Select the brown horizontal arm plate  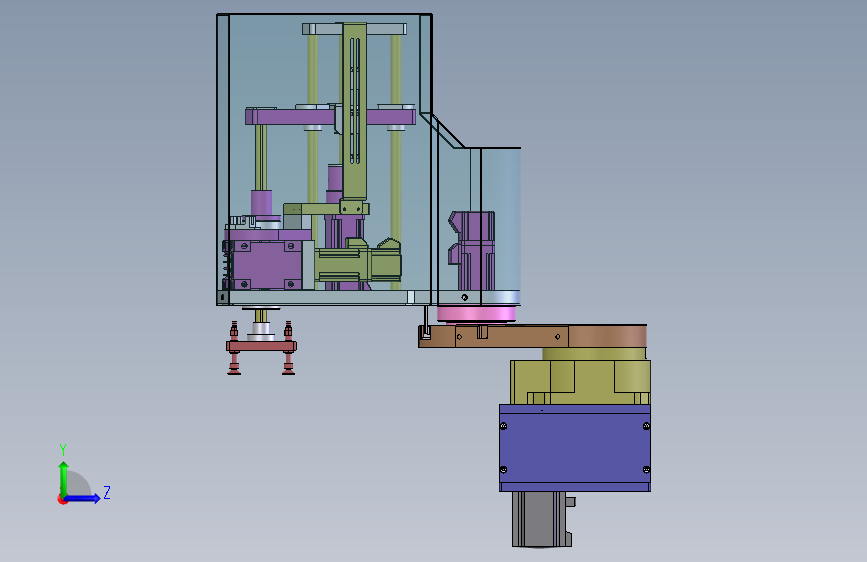[532, 336]
